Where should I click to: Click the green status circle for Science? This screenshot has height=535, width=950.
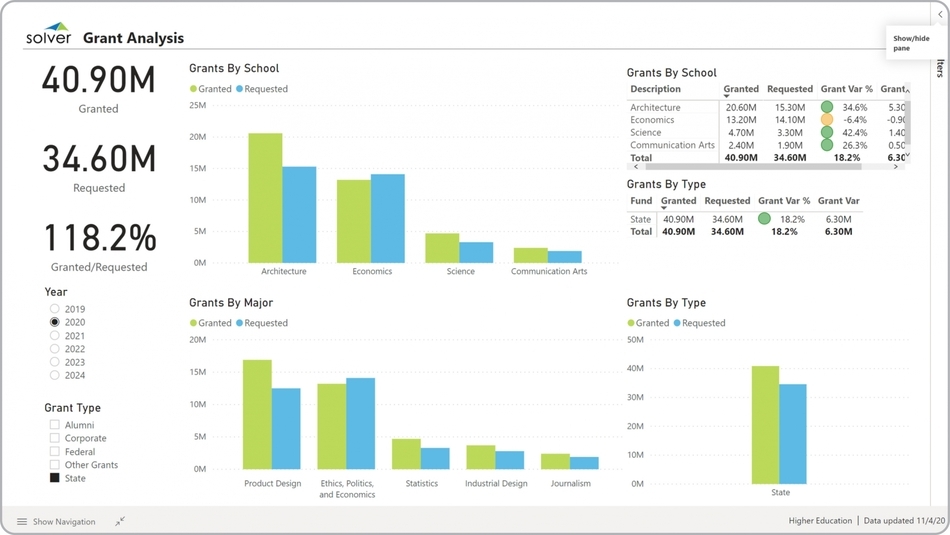[827, 132]
